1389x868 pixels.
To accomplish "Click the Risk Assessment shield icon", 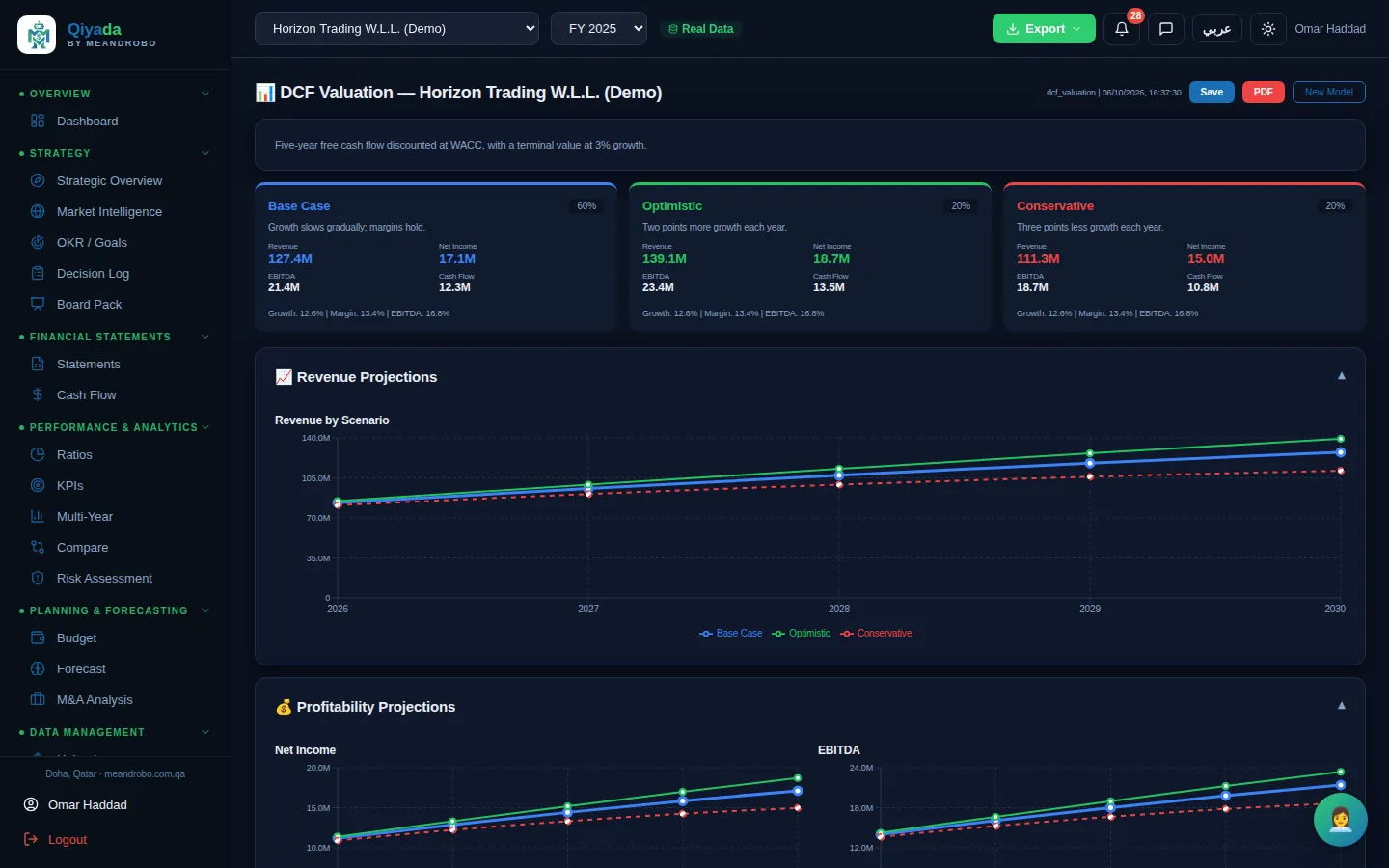I will tap(38, 578).
